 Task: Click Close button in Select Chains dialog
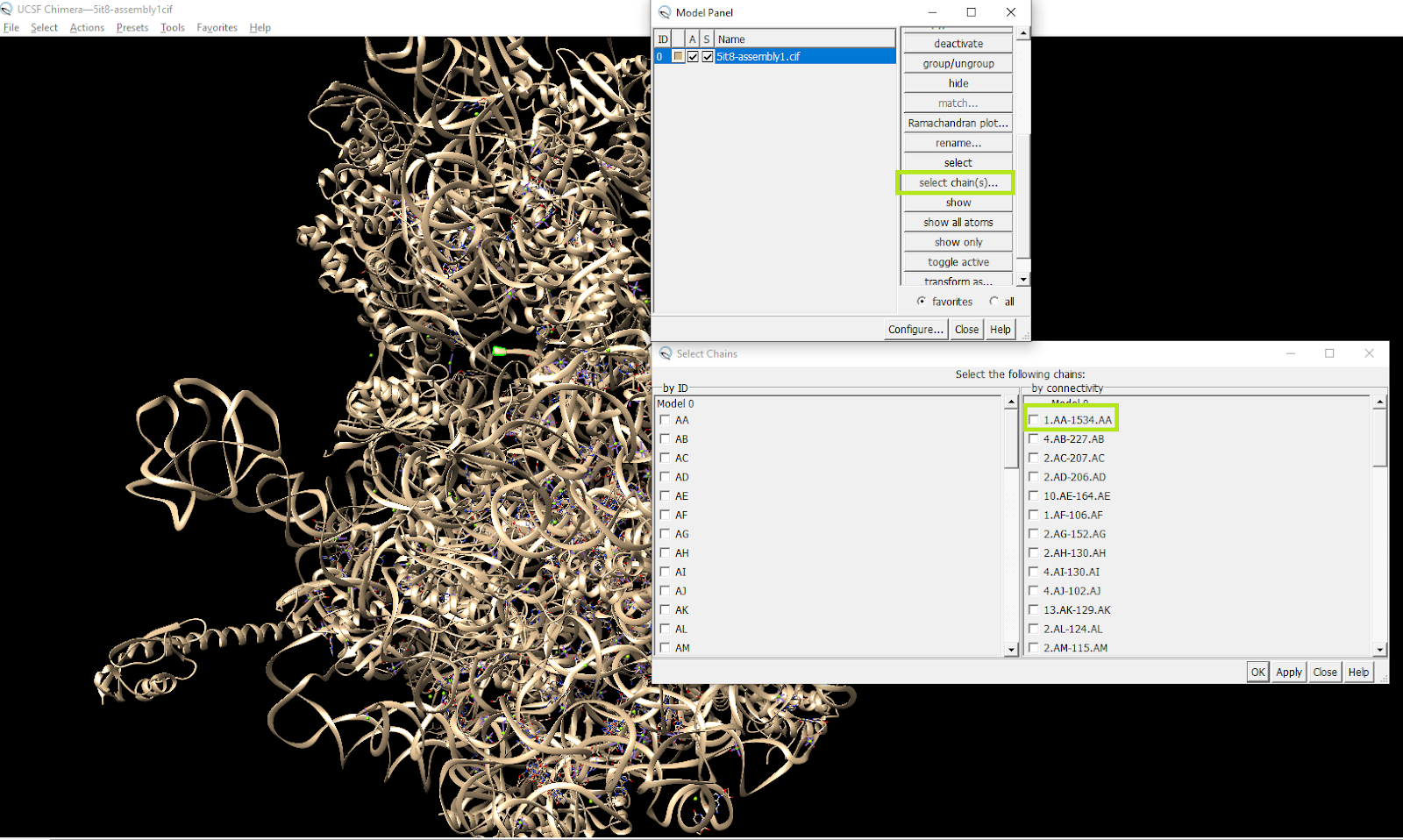pos(1325,673)
